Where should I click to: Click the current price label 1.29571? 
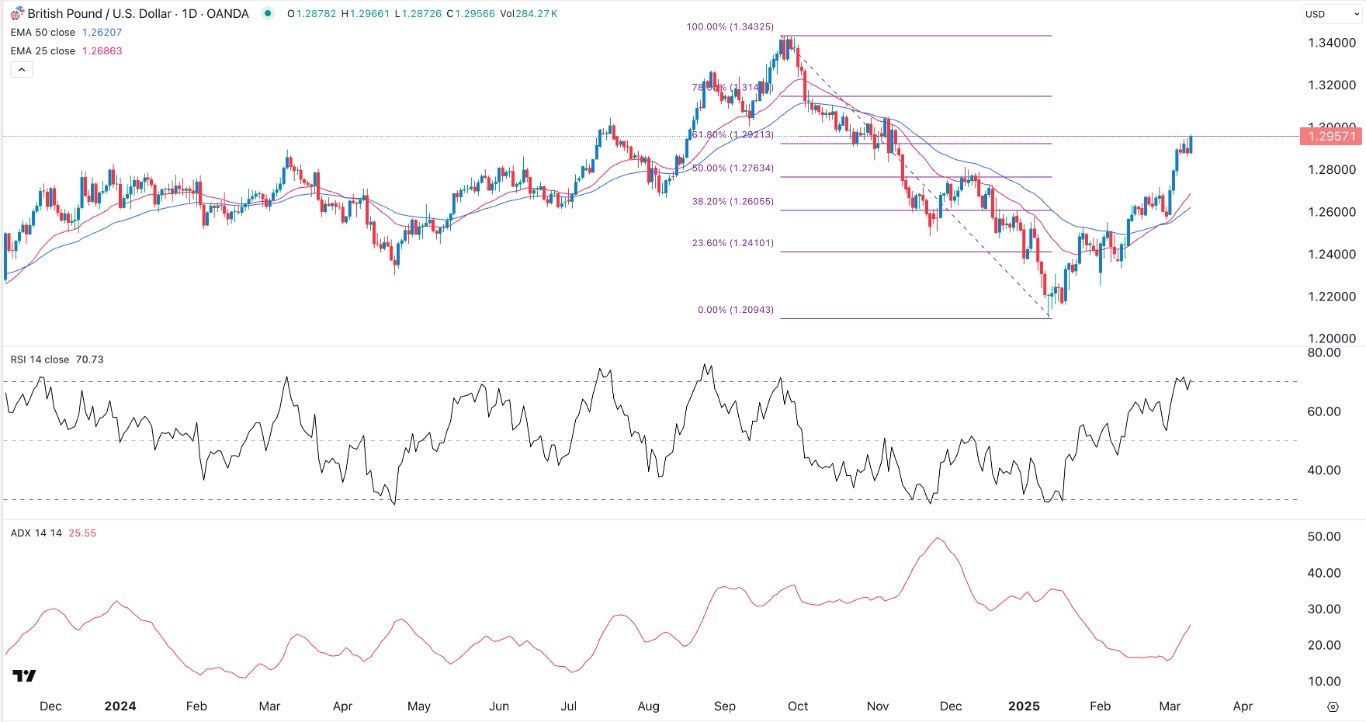tap(1331, 136)
